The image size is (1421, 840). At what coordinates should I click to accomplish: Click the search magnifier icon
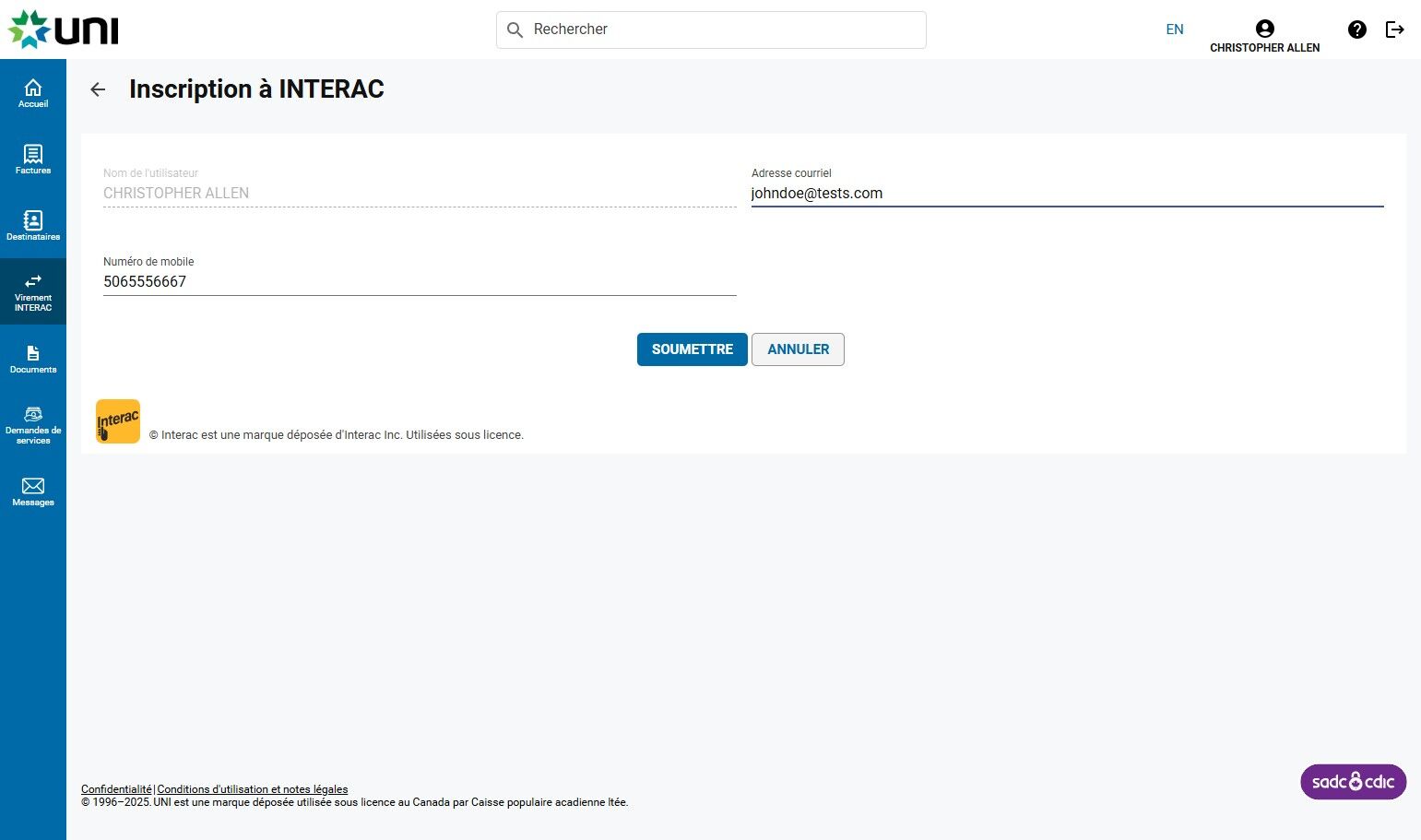(515, 30)
